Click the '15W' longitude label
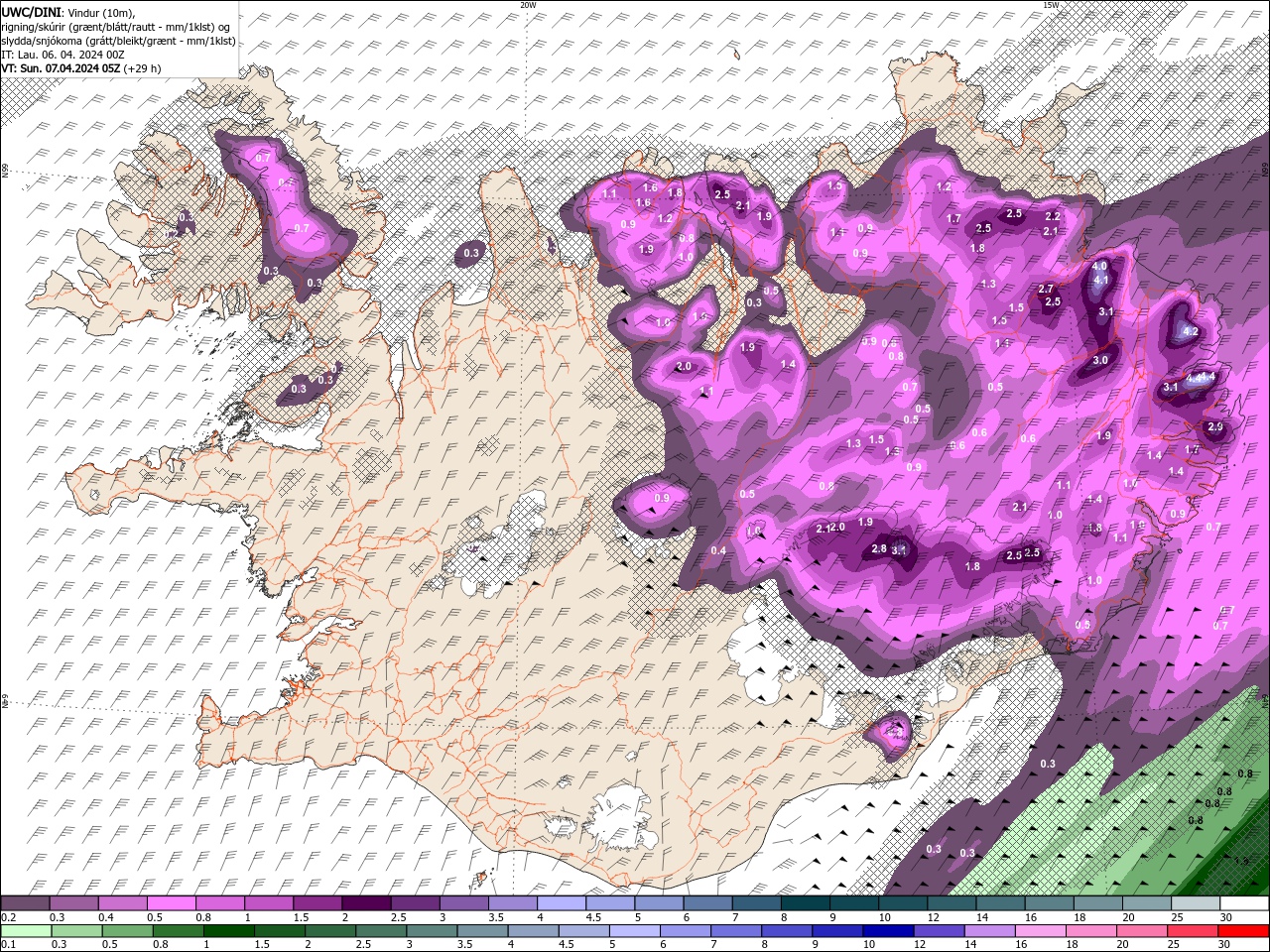 tap(1051, 5)
